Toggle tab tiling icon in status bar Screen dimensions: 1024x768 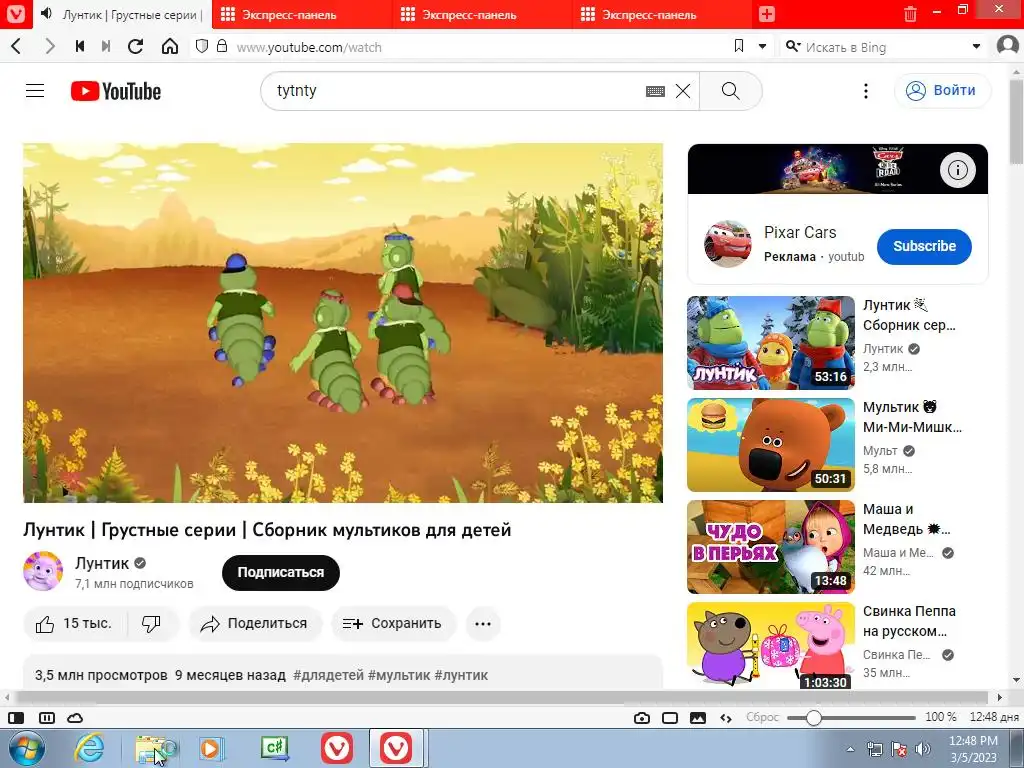pos(47,718)
